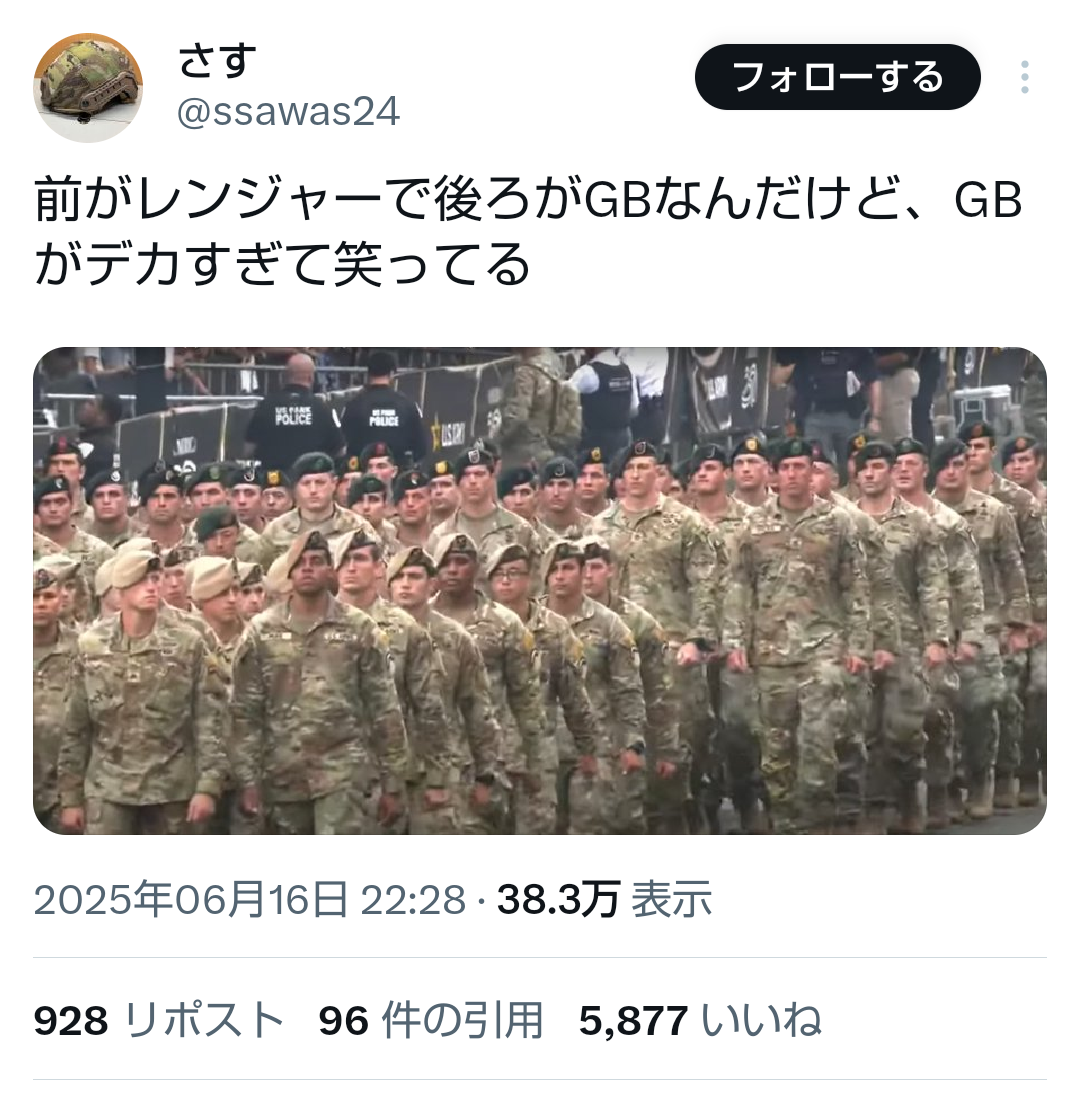Click the いいね label text
This screenshot has height=1093, width=1080.
(761, 1021)
